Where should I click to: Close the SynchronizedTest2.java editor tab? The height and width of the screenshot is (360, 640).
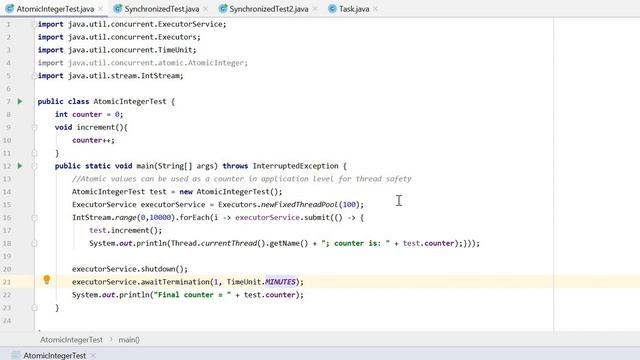pos(315,9)
